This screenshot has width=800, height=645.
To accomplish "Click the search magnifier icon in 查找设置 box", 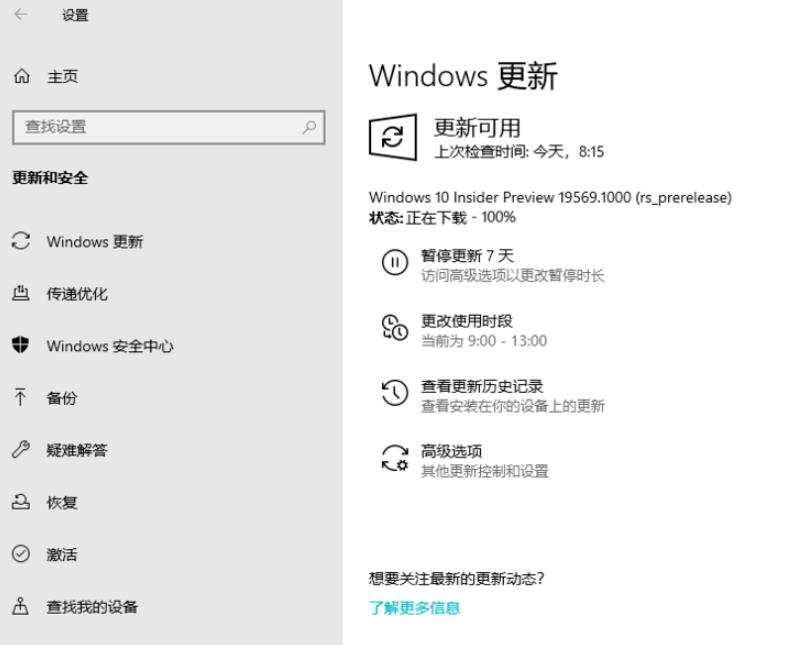I will [x=309, y=127].
